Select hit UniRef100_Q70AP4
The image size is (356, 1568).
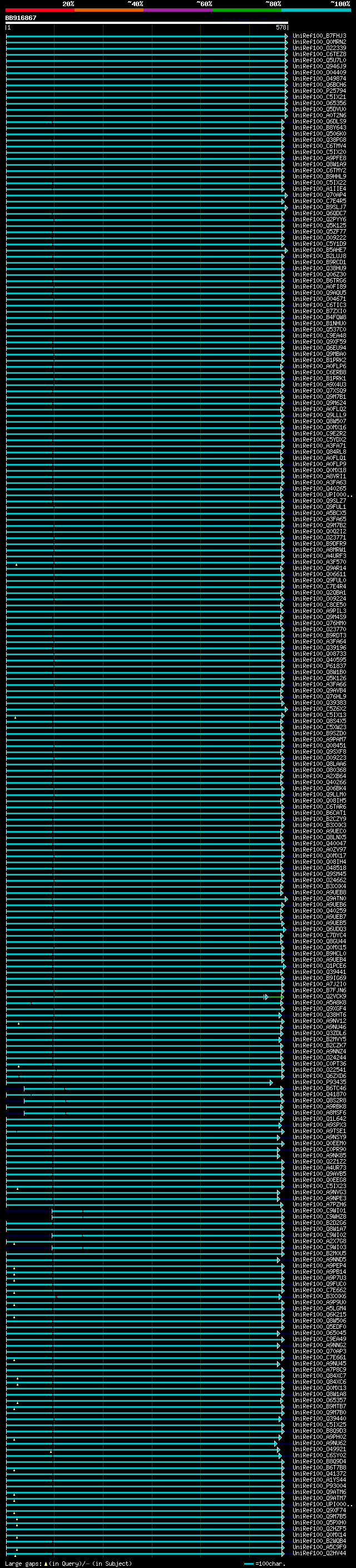pyautogui.click(x=319, y=195)
